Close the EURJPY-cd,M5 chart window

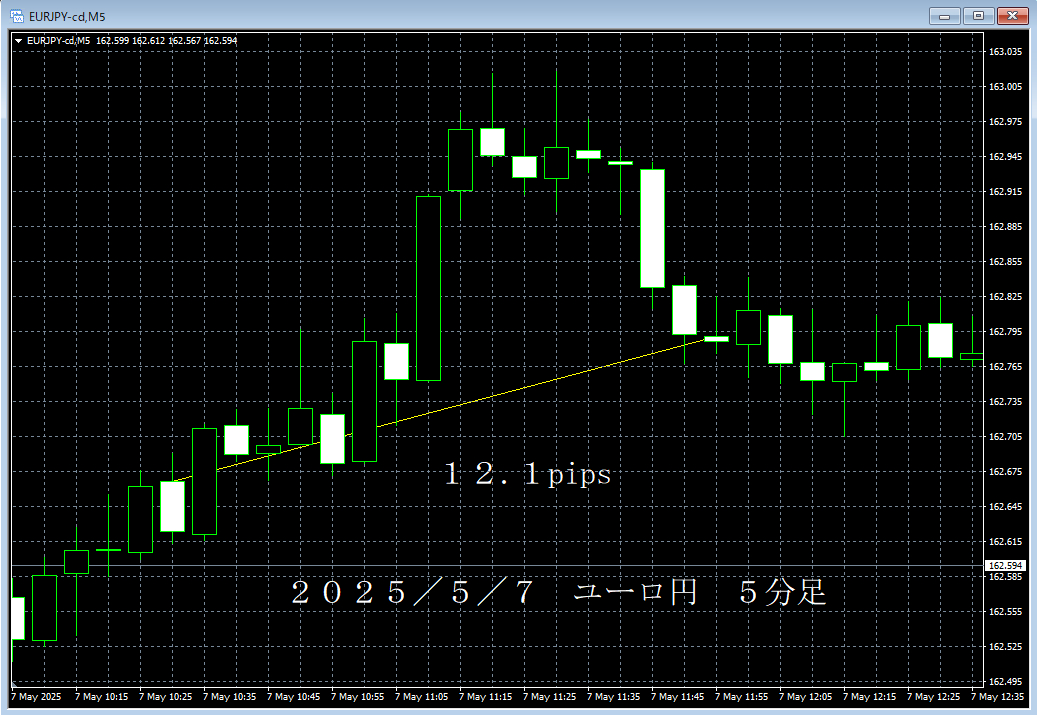[x=1012, y=16]
